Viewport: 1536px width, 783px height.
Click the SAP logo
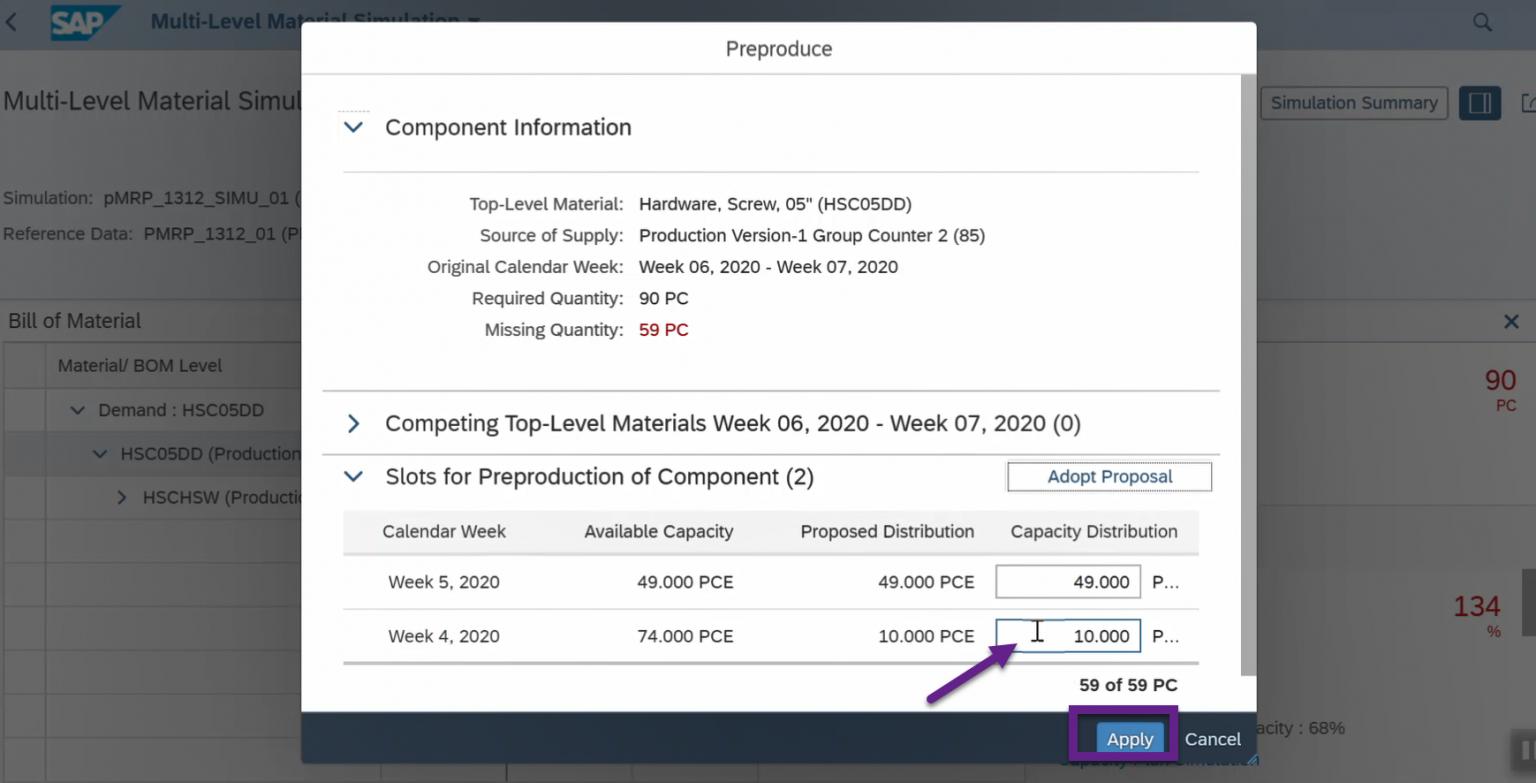pos(85,23)
